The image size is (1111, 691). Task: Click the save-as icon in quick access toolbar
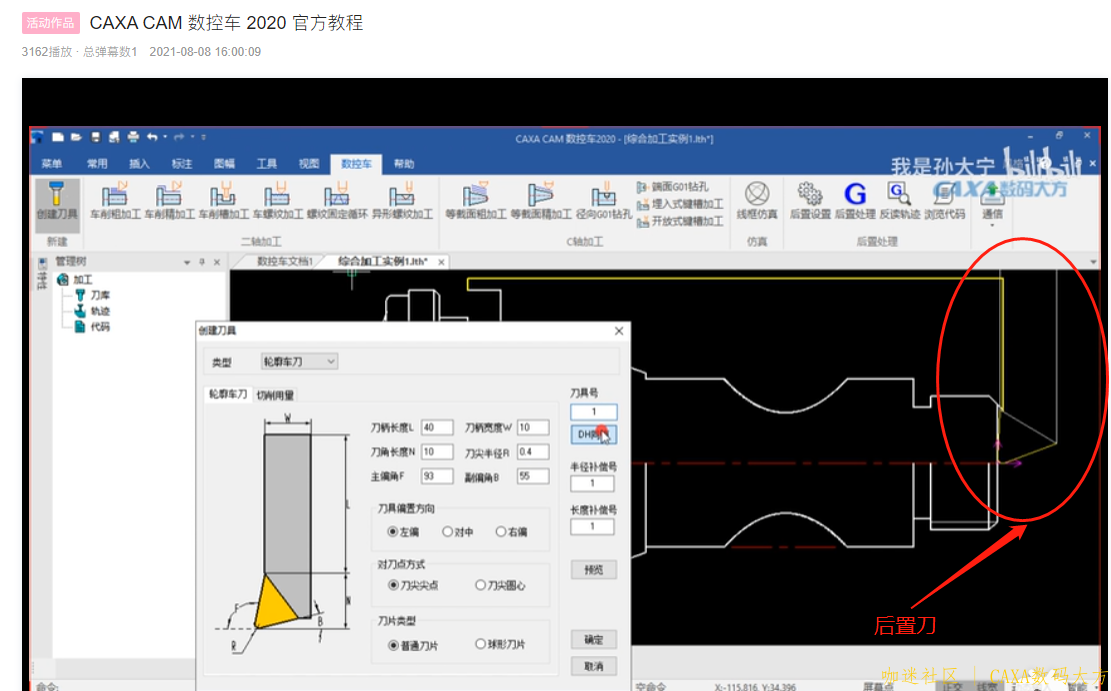[114, 137]
